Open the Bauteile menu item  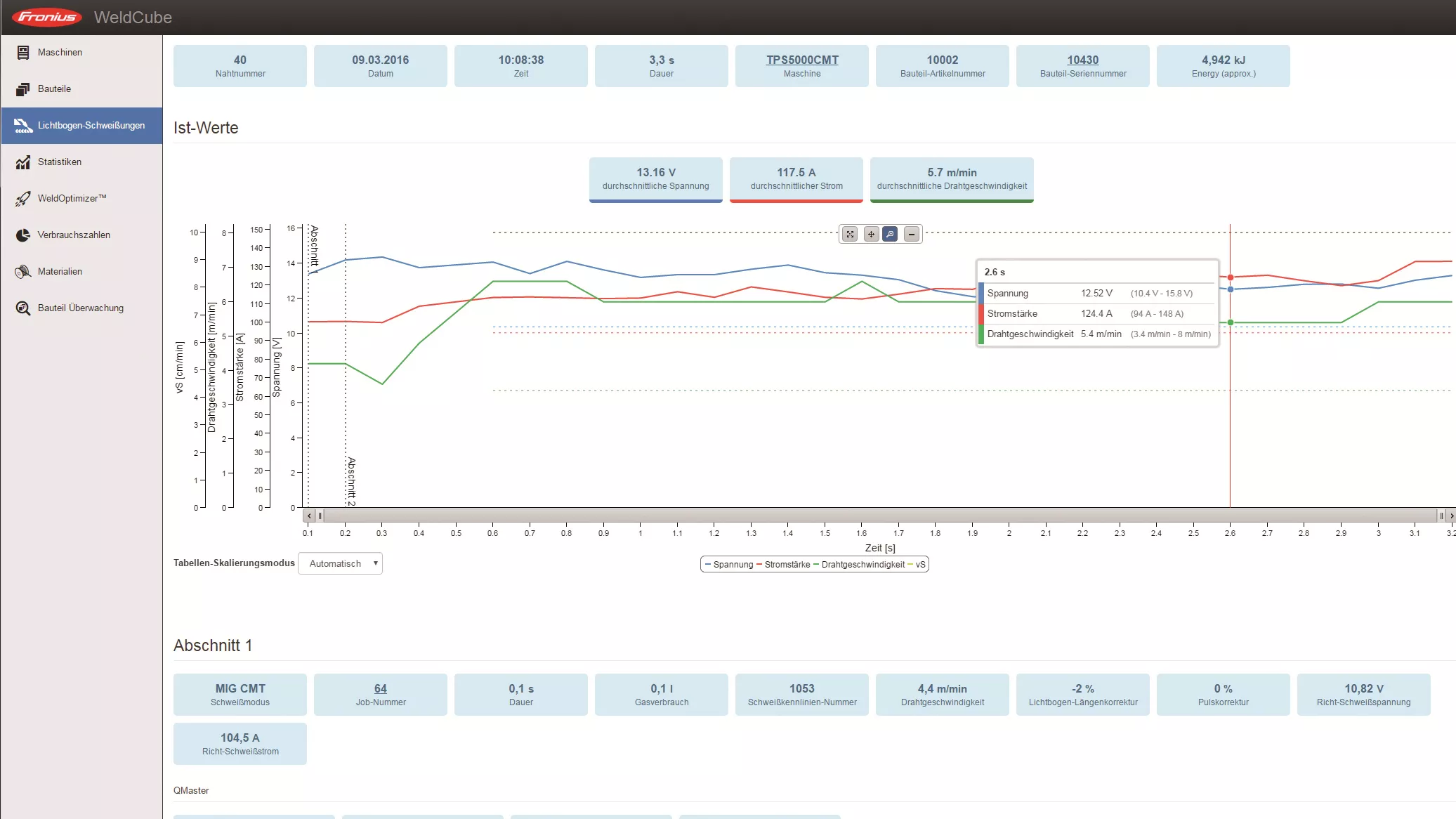tap(81, 89)
